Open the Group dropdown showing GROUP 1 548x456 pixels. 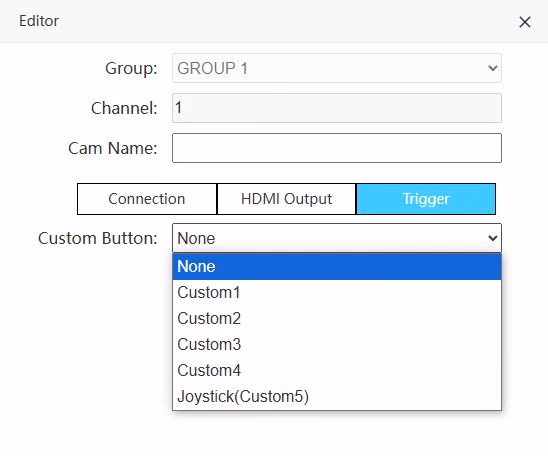pos(337,68)
